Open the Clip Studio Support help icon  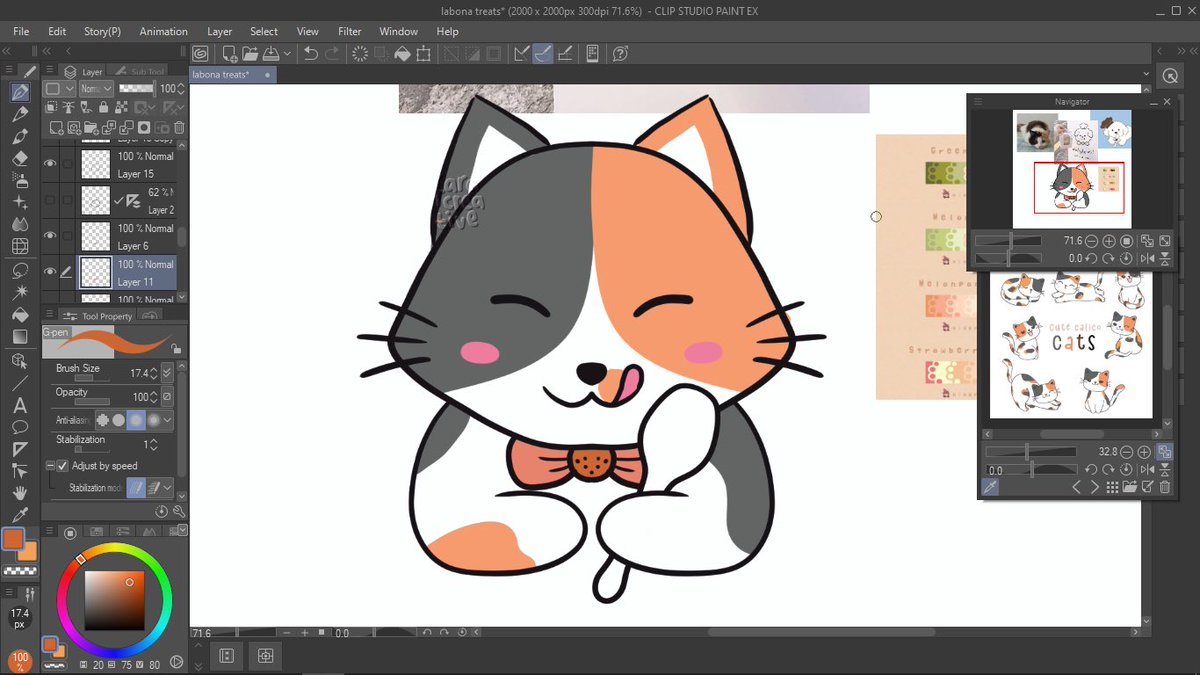click(x=620, y=53)
